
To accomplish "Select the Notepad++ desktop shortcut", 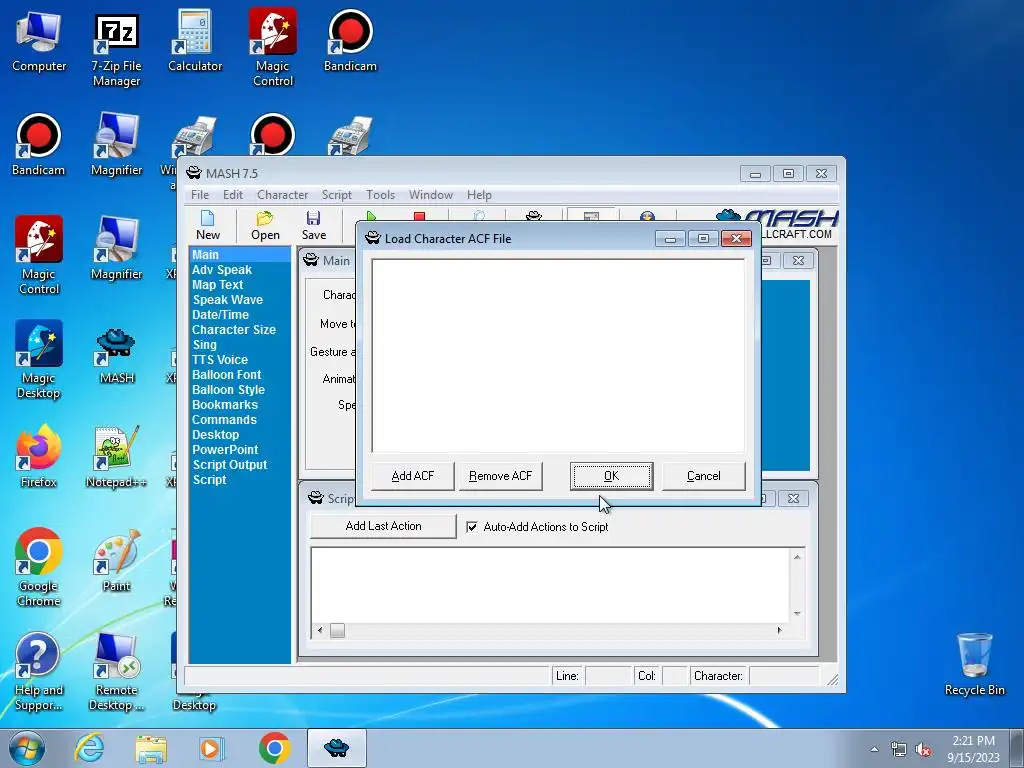I will 116,456.
